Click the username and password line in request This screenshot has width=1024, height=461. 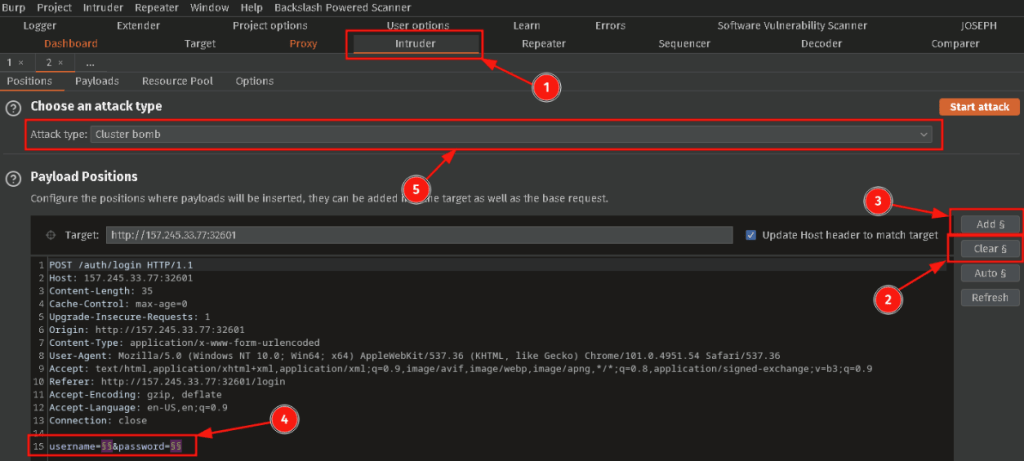coord(116,445)
